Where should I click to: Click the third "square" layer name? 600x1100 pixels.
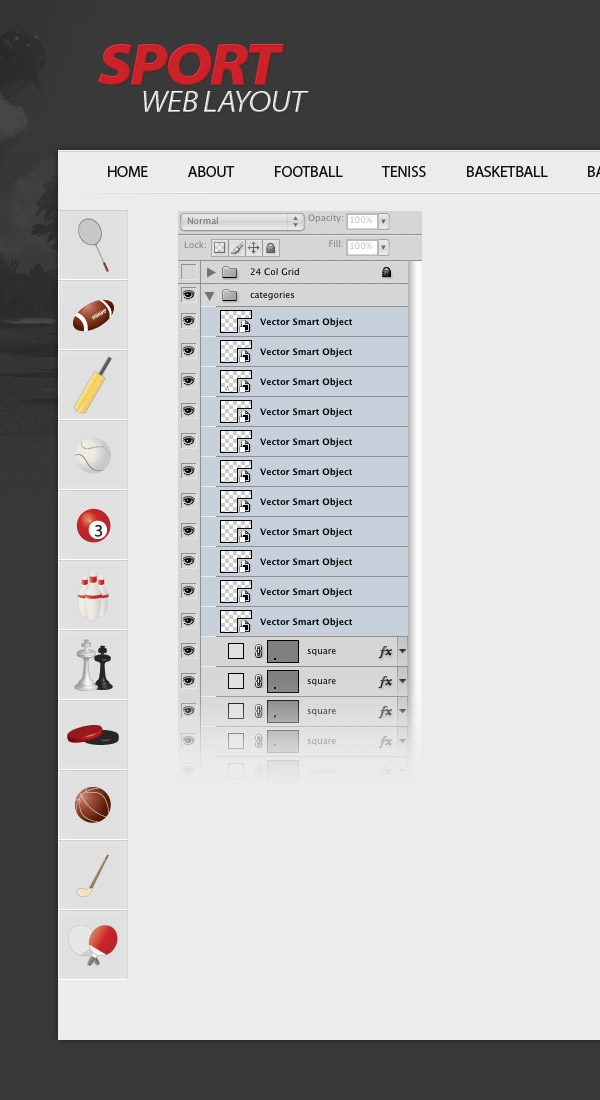(x=321, y=711)
